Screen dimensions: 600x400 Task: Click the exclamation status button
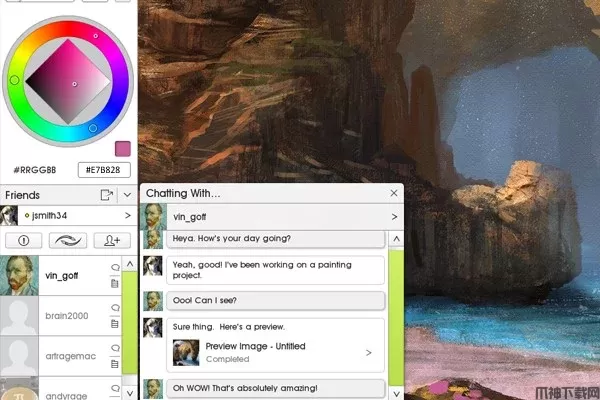click(x=24, y=240)
